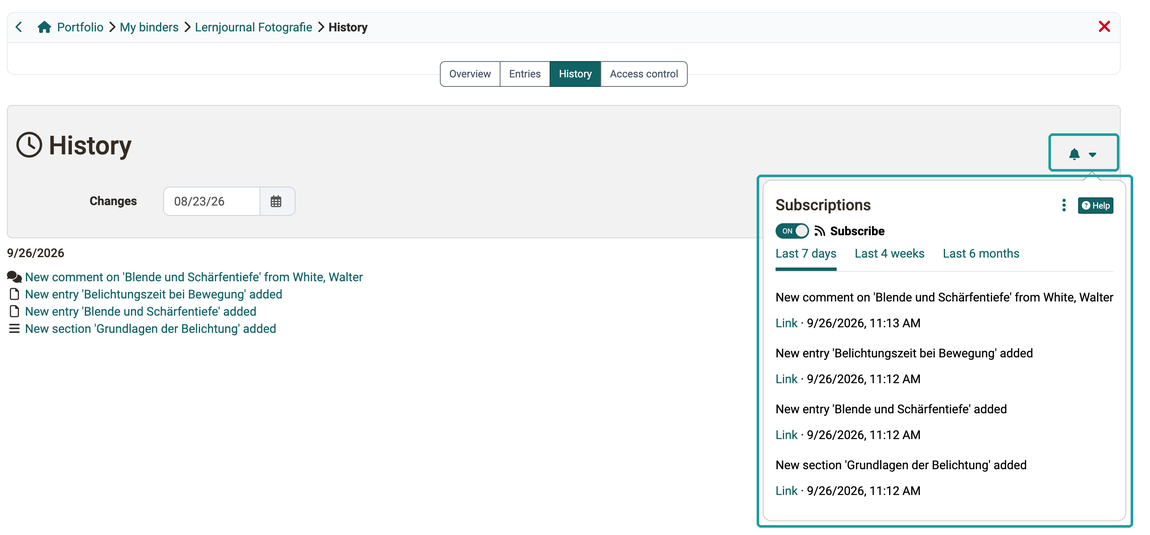This screenshot has width=1150, height=535.
Task: Click Link under 'New entry Blende und Schärfentiefe'
Action: tap(786, 434)
